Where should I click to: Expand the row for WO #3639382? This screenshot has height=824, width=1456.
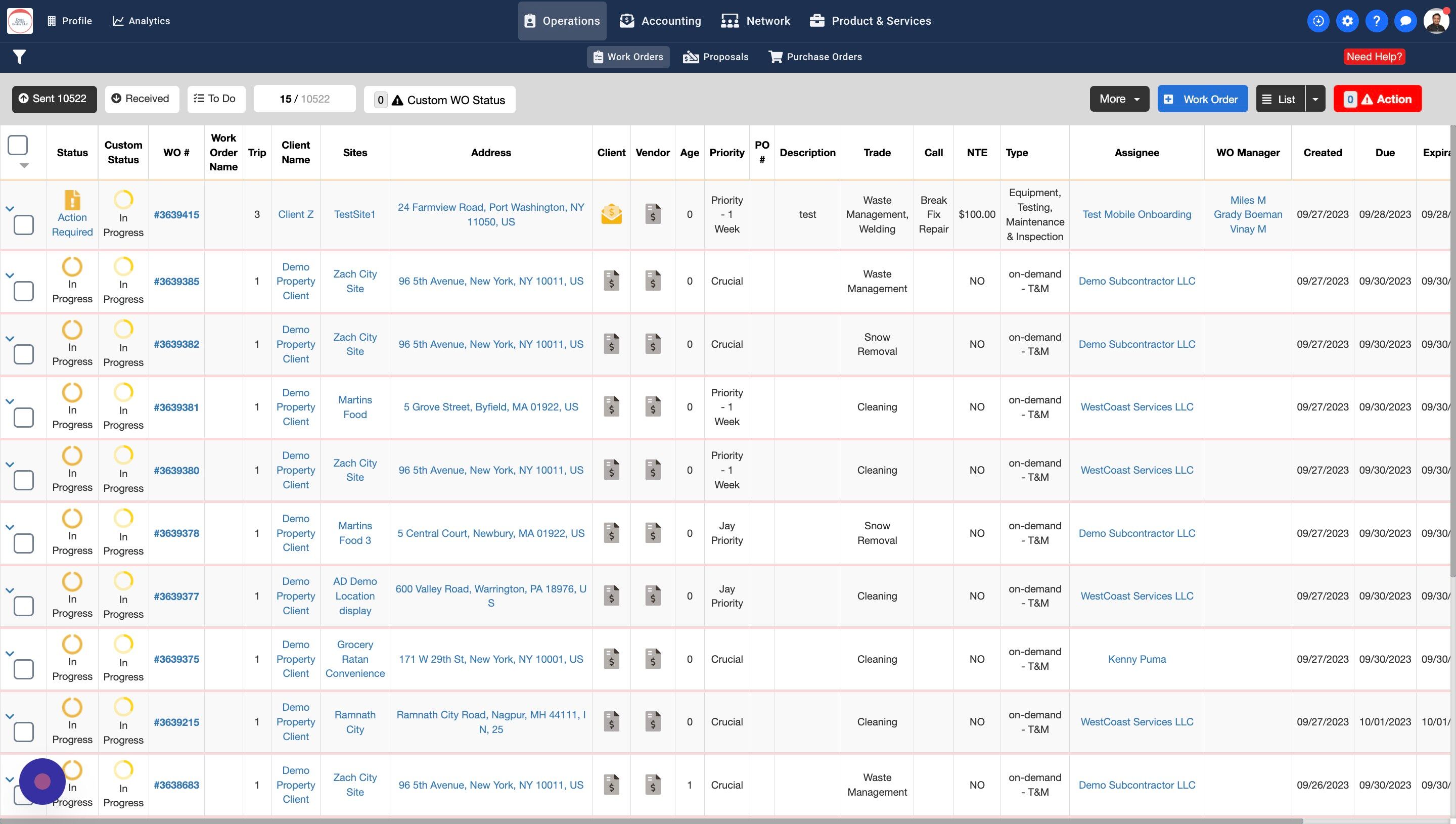click(x=10, y=338)
